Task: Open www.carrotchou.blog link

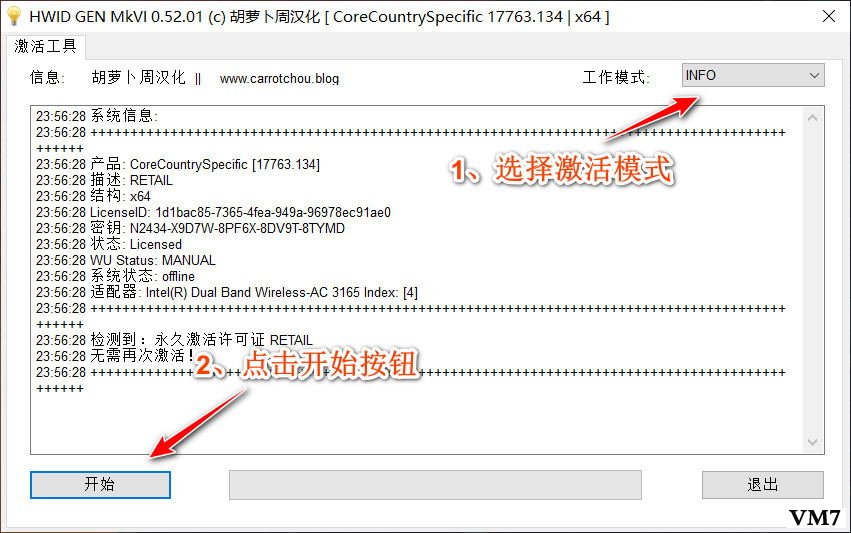Action: [279, 79]
